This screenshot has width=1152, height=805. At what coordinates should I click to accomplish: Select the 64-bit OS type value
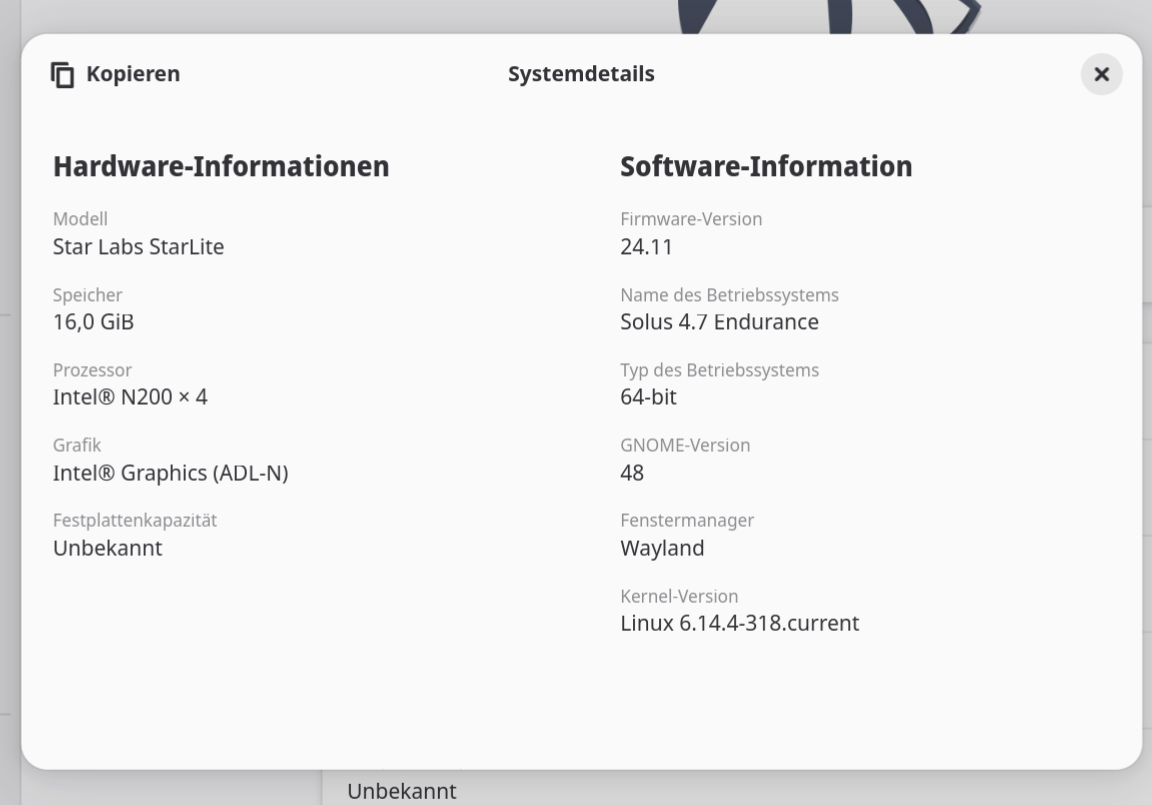pyautogui.click(x=648, y=397)
